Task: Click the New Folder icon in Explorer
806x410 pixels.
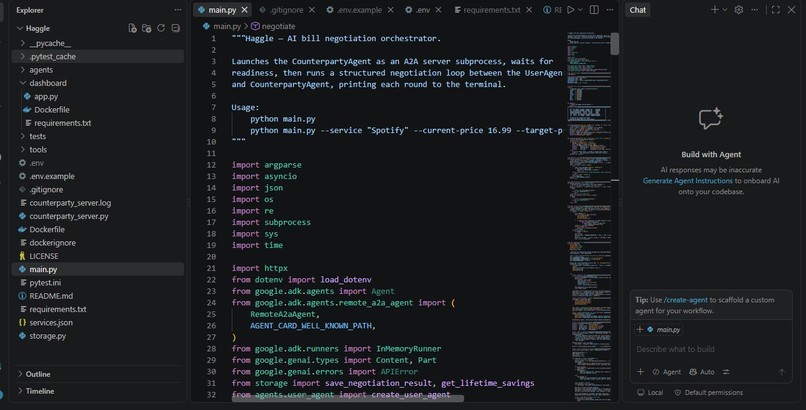Action: coord(146,28)
